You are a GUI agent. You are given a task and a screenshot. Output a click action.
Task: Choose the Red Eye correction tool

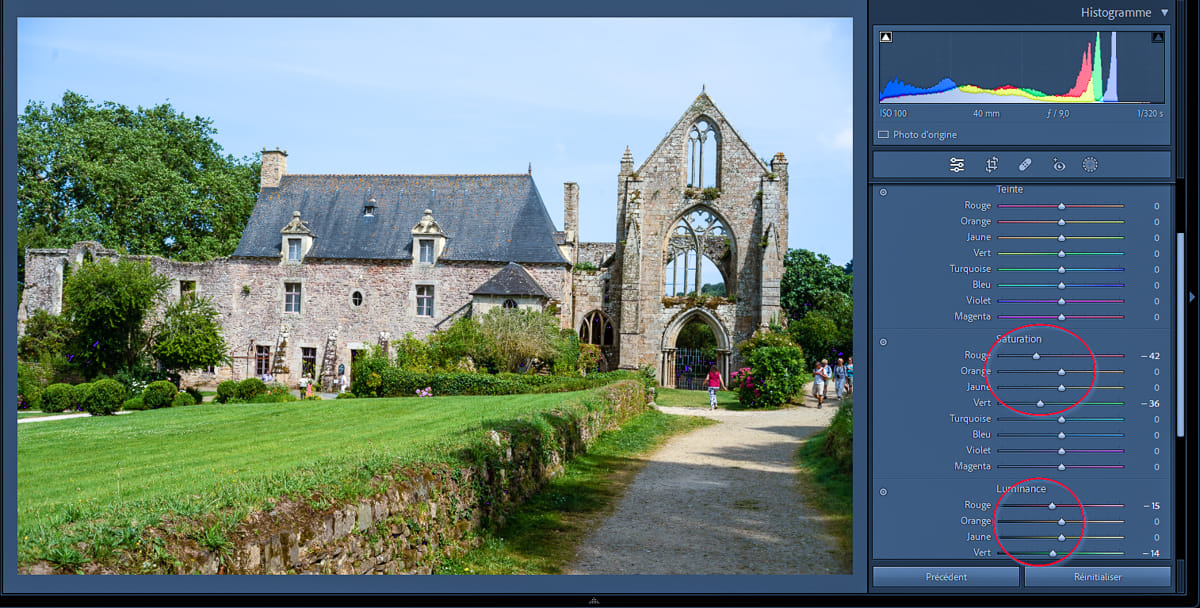pos(1058,165)
